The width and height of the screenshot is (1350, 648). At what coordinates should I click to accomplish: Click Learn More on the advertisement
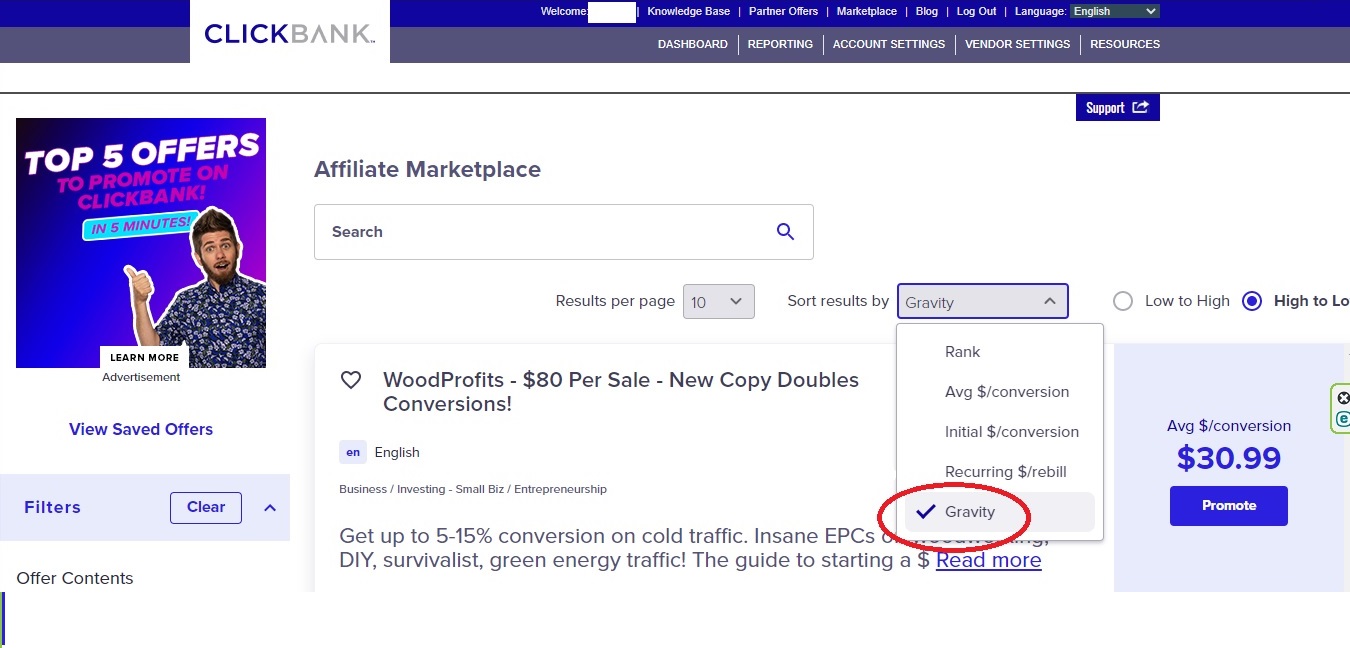click(145, 358)
